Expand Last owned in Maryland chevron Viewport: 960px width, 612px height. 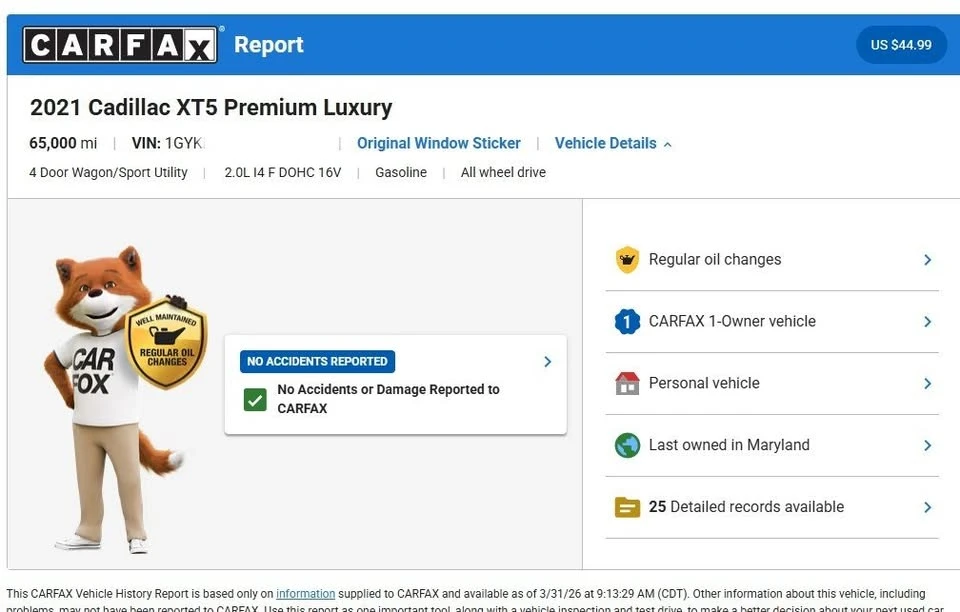pyautogui.click(x=928, y=445)
